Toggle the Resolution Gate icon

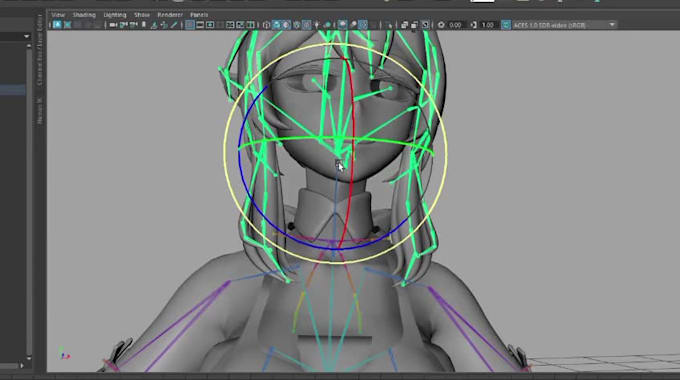[210, 25]
